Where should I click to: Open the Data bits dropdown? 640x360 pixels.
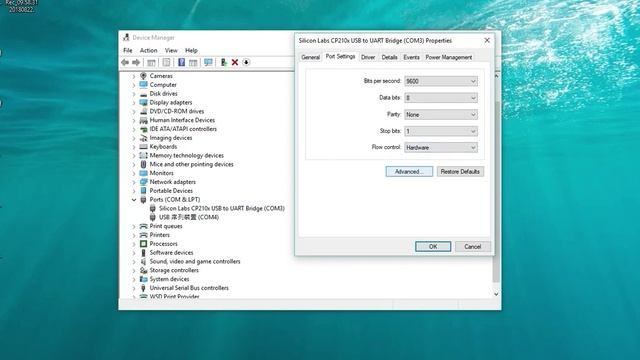tap(441, 98)
